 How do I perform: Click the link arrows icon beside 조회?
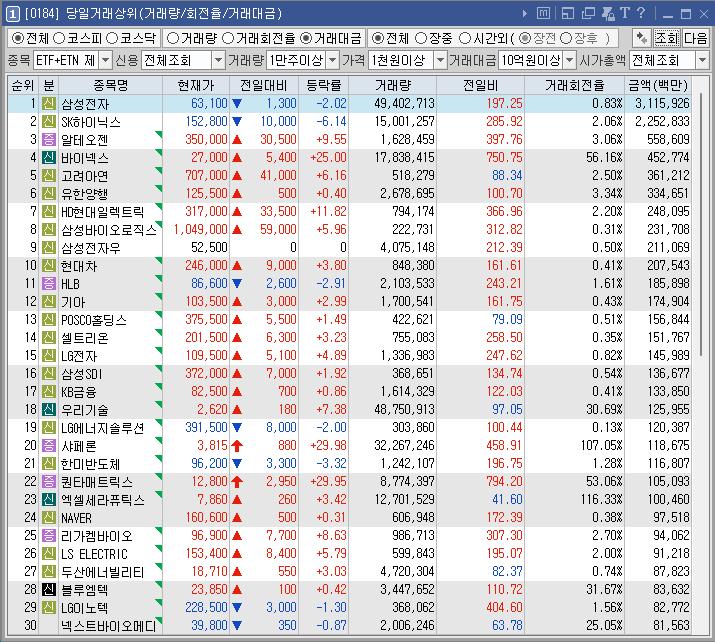[x=642, y=38]
